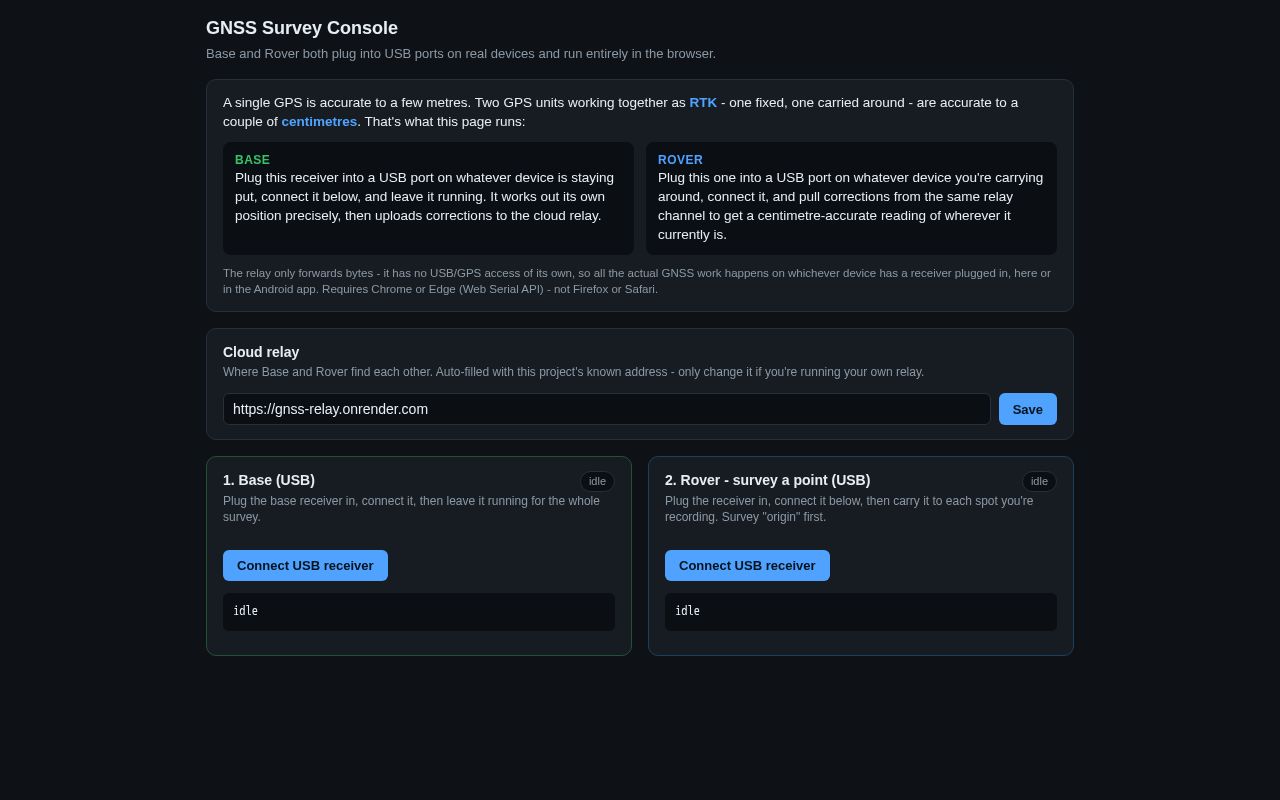Click the '2. Rover - survey a point (USB)' heading
Screen dimensions: 1280x800
(767, 480)
